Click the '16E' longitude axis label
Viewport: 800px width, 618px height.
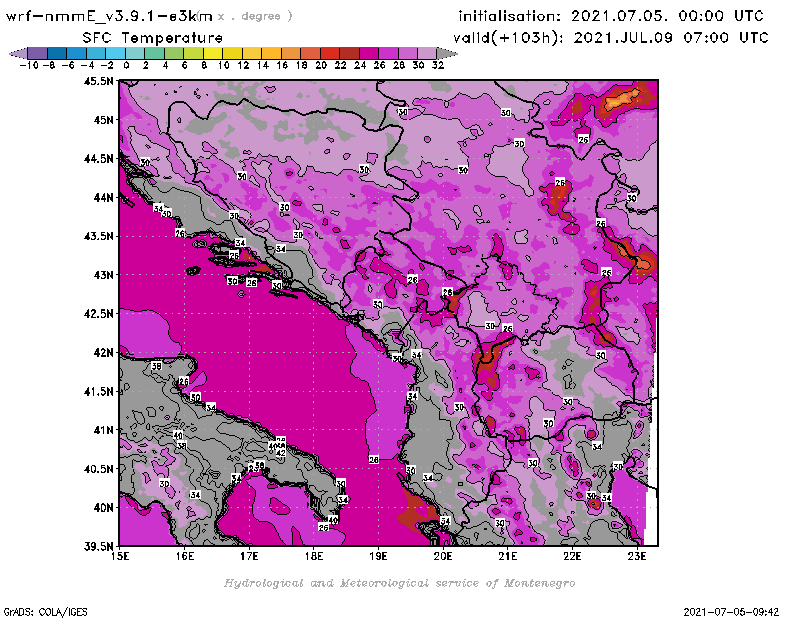(x=185, y=556)
